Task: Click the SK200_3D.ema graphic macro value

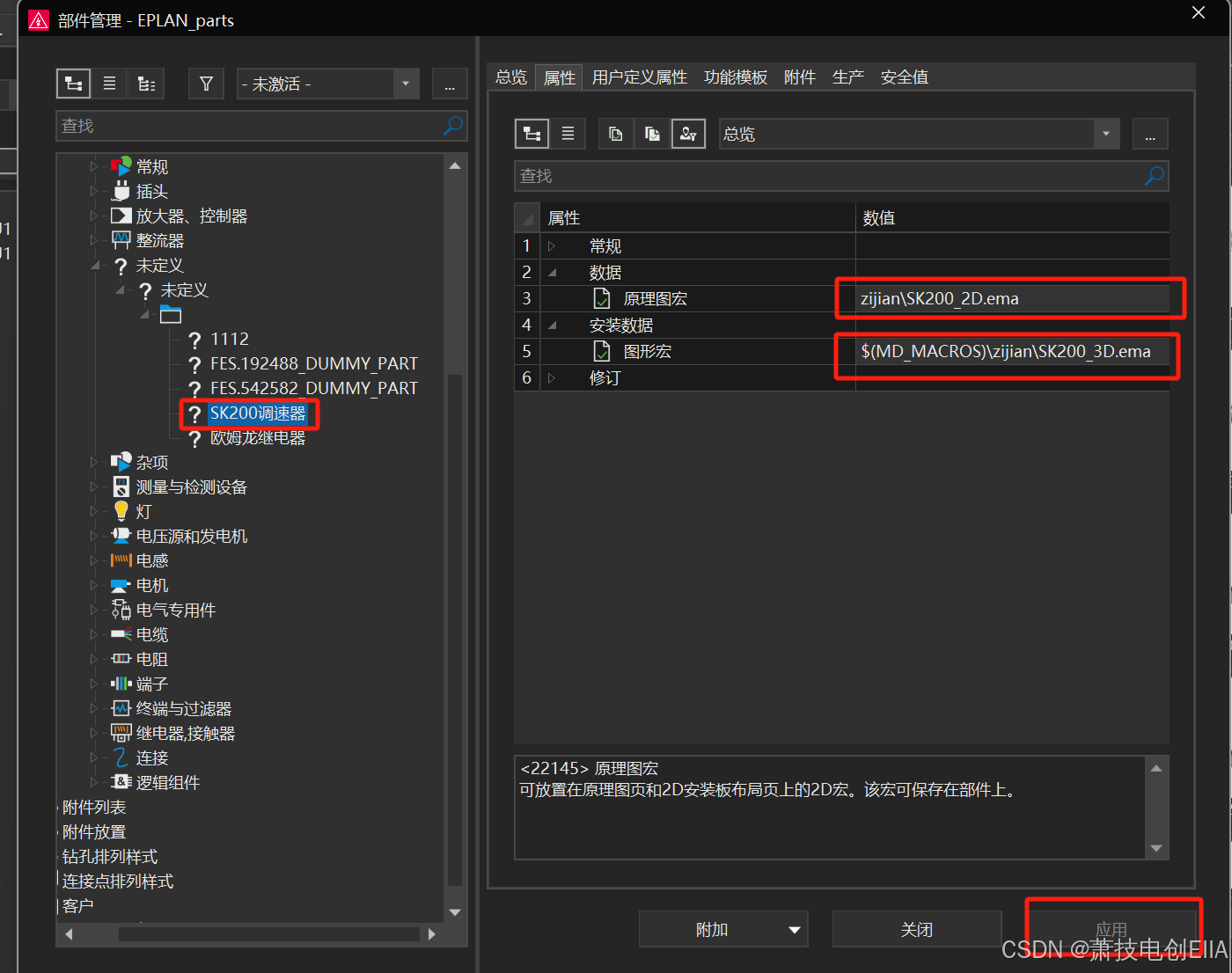Action: [1012, 352]
